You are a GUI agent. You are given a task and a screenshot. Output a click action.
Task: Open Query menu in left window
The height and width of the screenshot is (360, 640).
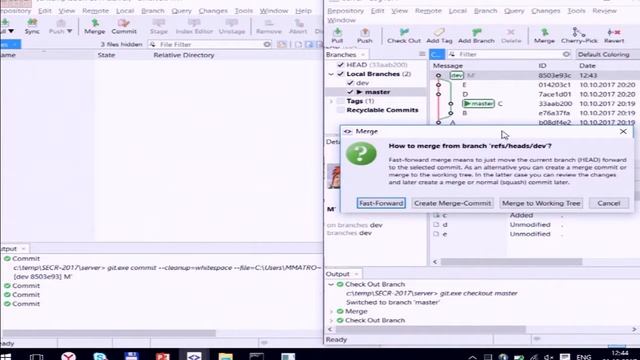[x=181, y=11]
